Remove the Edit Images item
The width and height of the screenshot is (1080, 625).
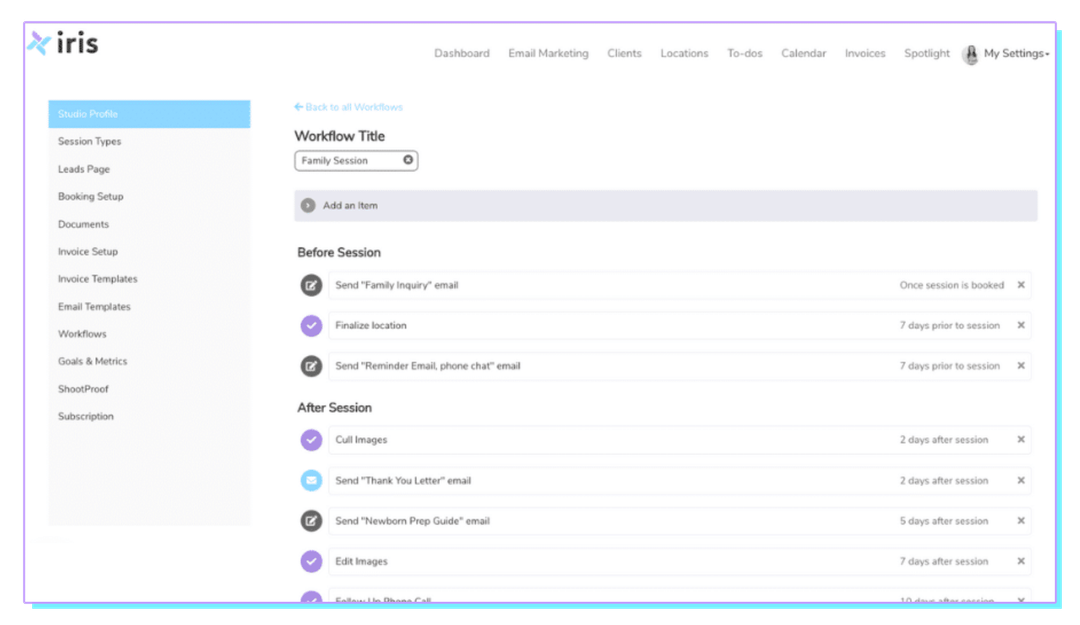click(1021, 562)
